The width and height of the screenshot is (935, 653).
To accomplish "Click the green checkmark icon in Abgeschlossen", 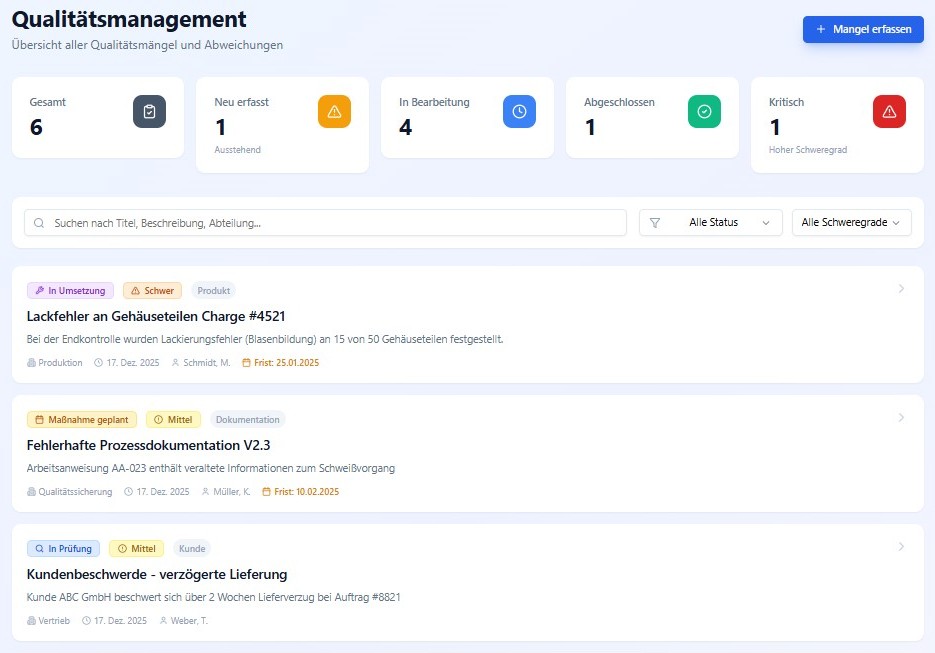I will (704, 111).
